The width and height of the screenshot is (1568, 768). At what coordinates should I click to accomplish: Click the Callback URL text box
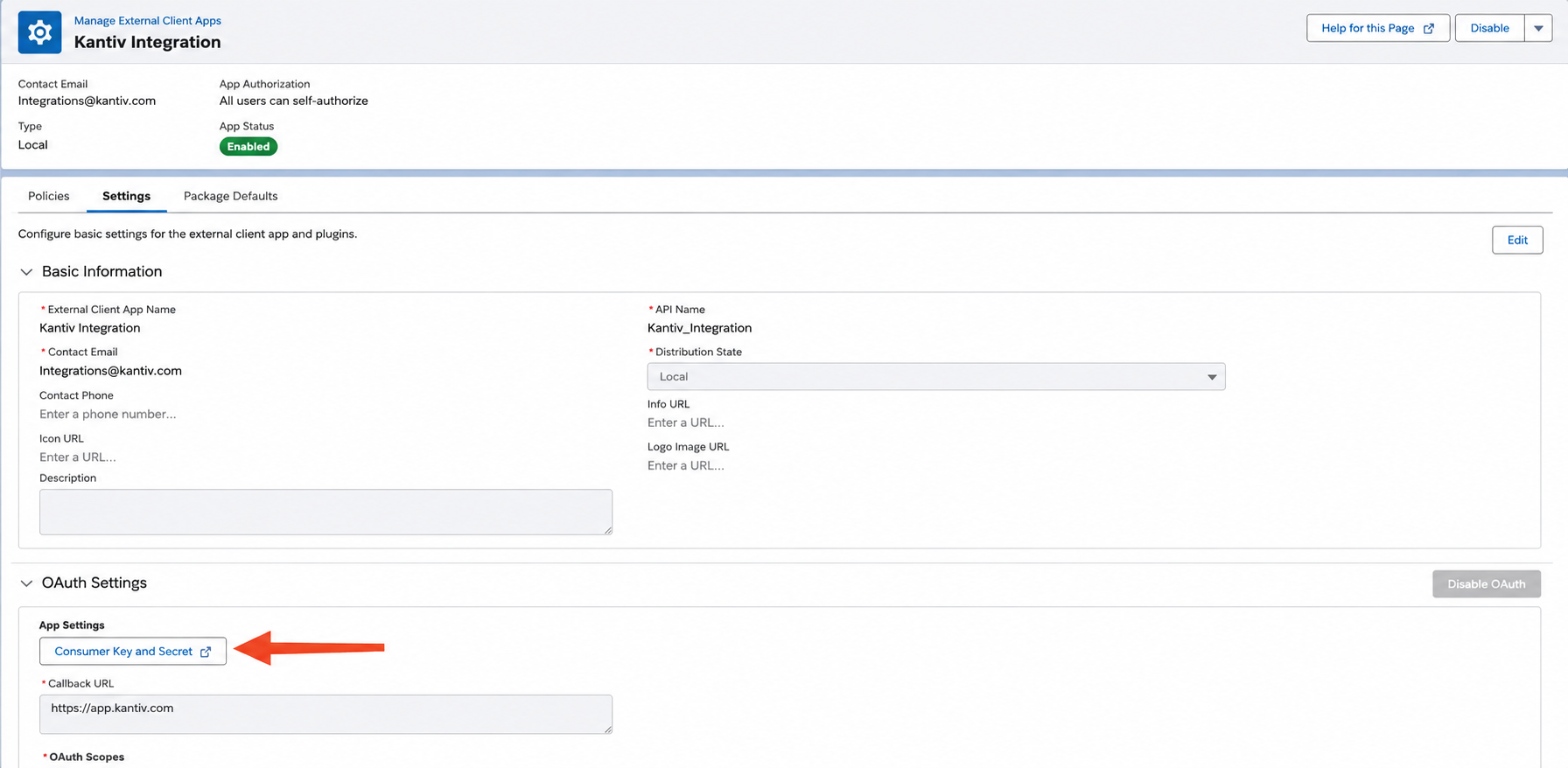coord(325,715)
